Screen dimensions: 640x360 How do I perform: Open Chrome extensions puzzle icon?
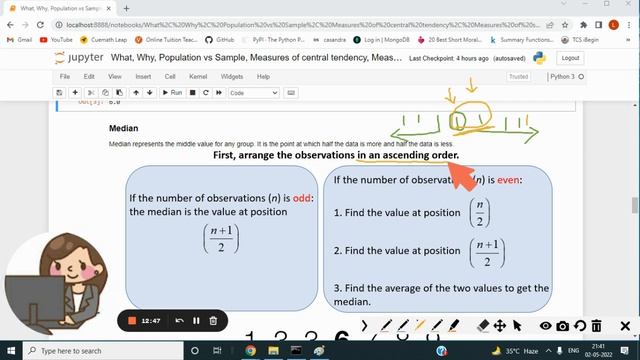[584, 25]
